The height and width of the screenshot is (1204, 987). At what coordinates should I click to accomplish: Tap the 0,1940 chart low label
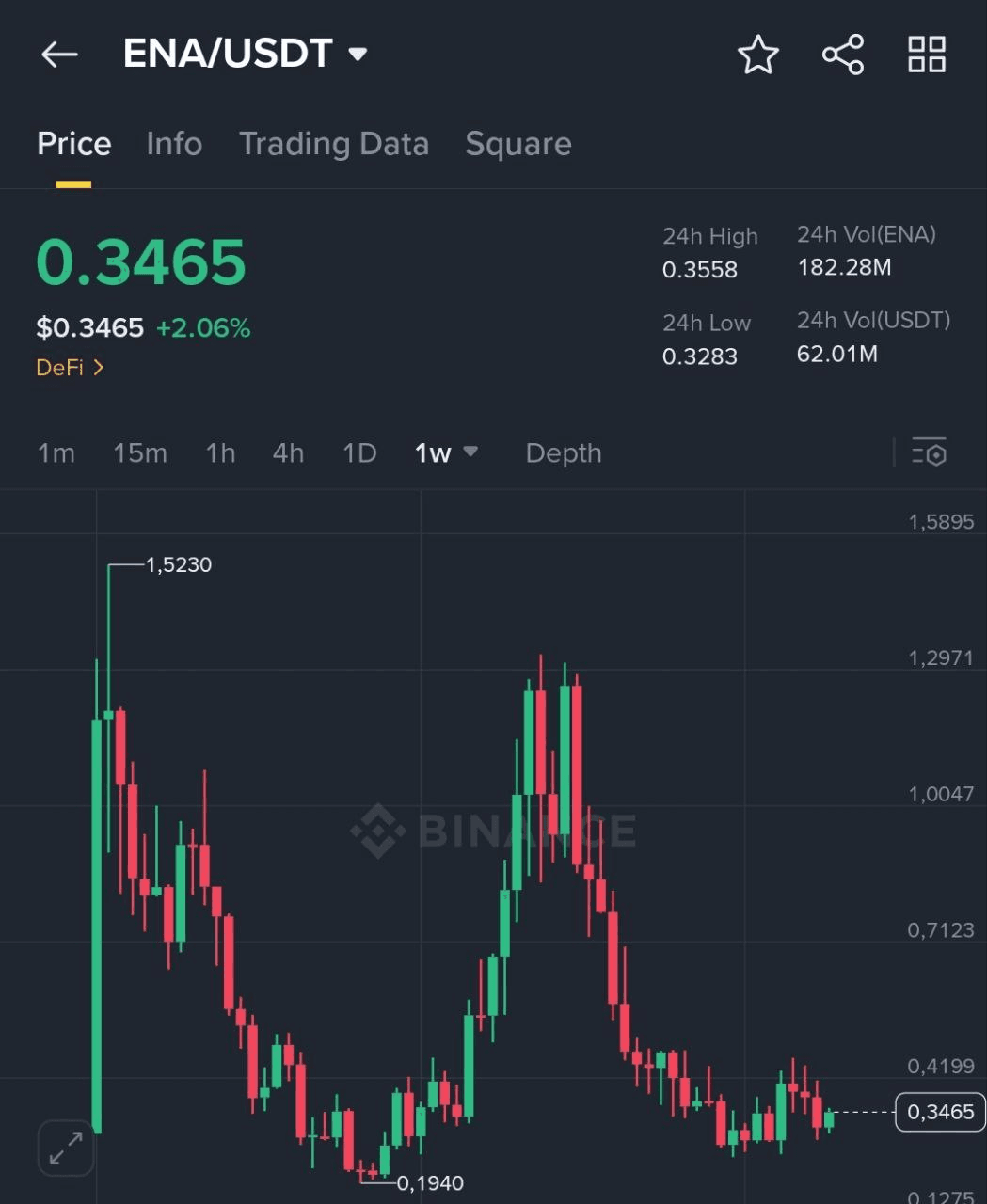tap(430, 1183)
